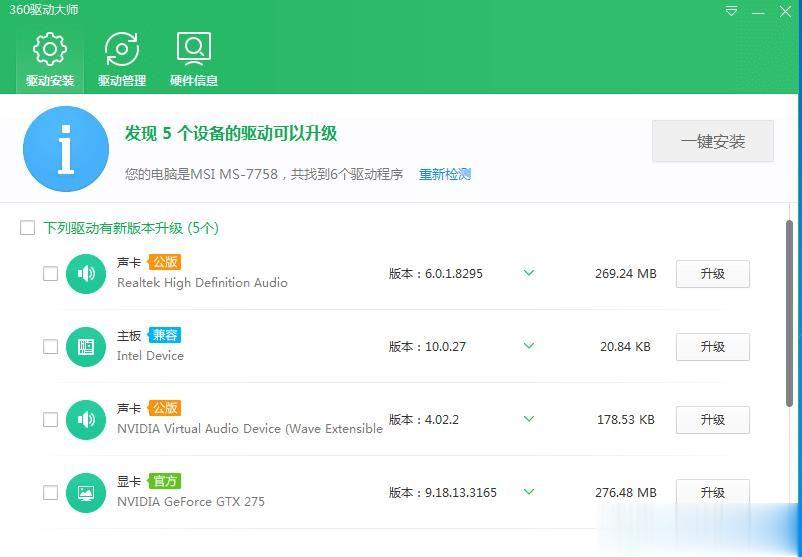Upgrade the Intel Device driver

point(712,347)
